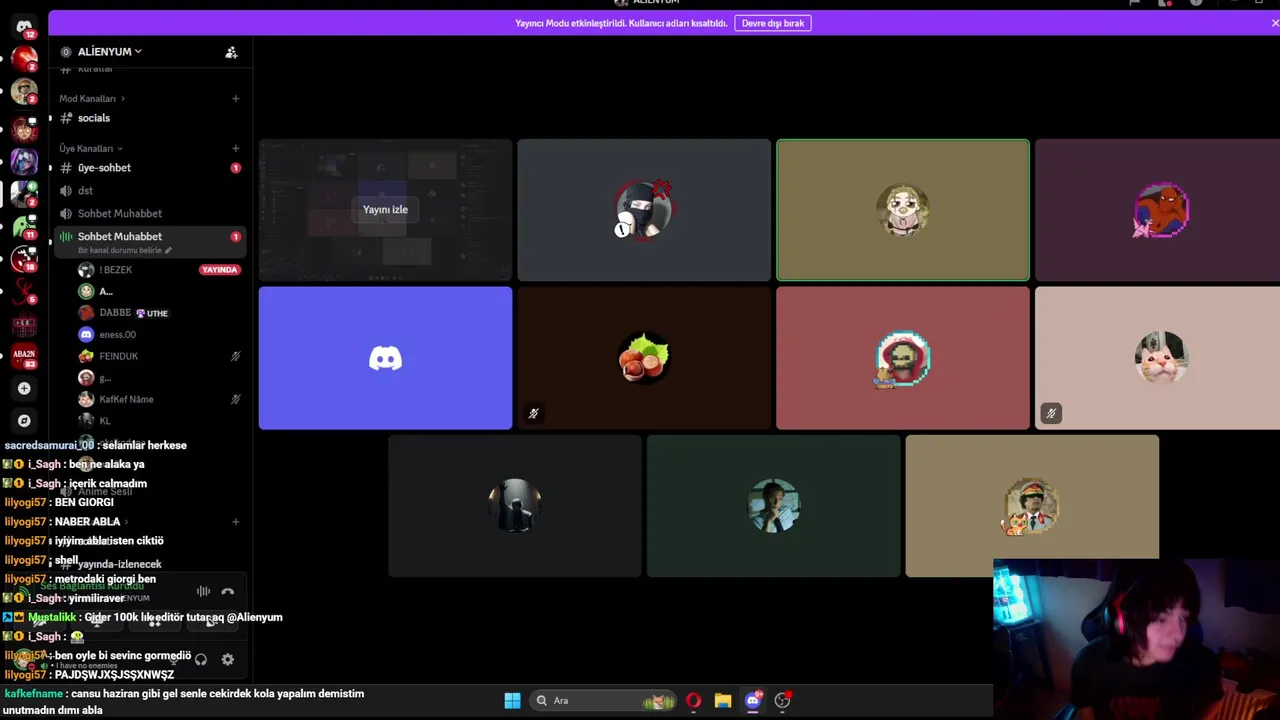
Task: Click muted mic icon on hazelnut tile
Action: [534, 413]
